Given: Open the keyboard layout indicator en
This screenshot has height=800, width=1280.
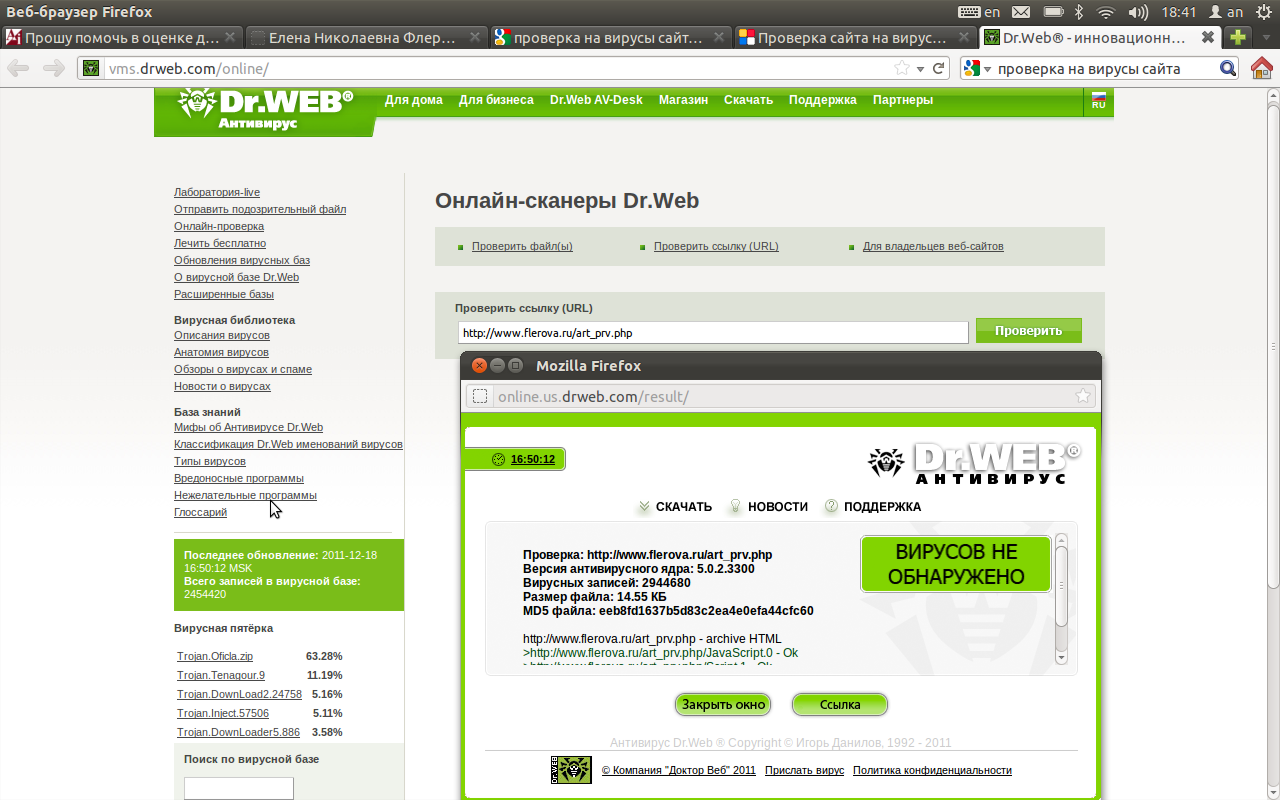Looking at the screenshot, I should pos(979,12).
